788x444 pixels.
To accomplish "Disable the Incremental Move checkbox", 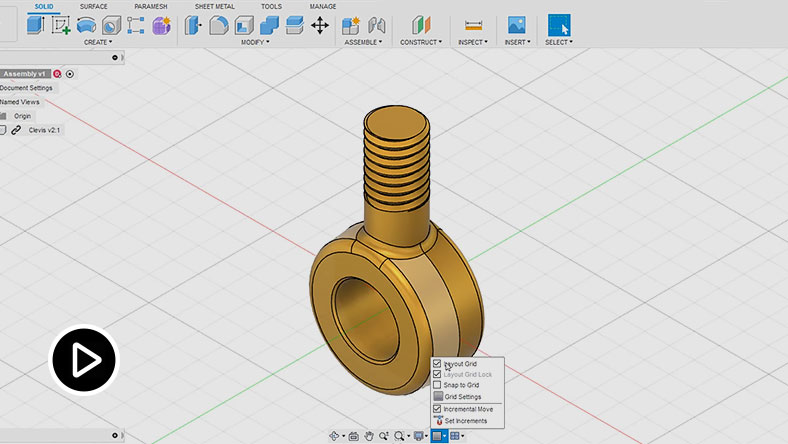I will pyautogui.click(x=437, y=409).
